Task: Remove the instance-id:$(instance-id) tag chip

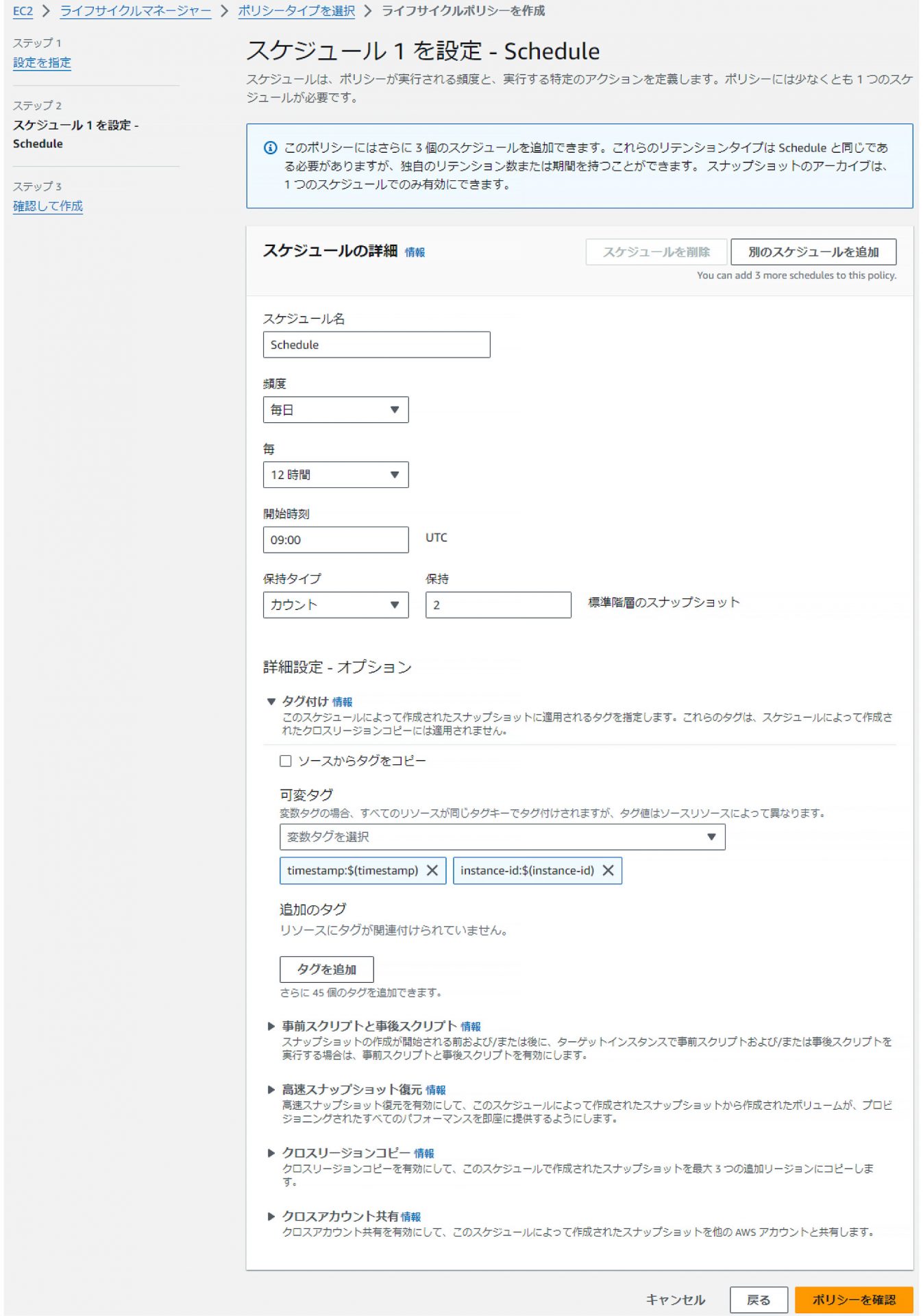Action: (608, 870)
